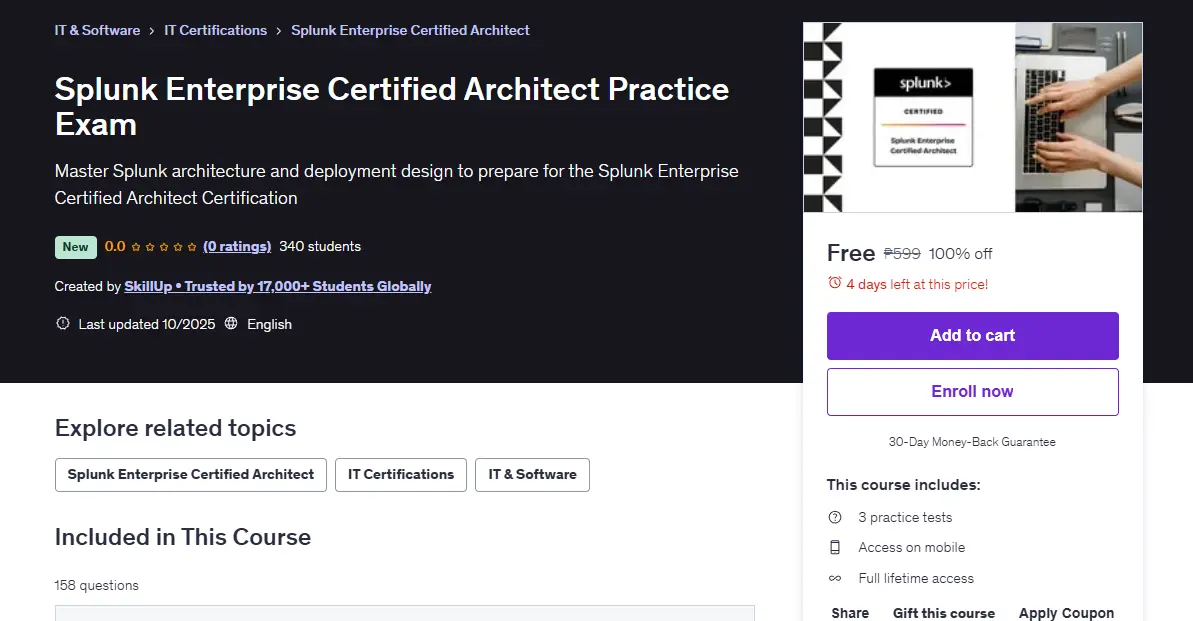
Task: Click the New badge label
Action: click(75, 247)
